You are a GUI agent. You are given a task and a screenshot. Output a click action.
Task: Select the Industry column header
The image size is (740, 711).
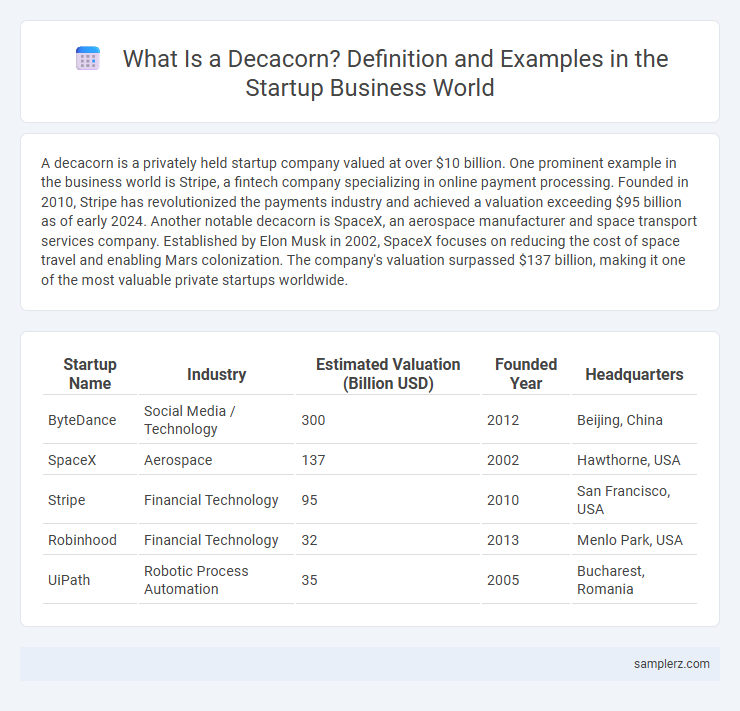[x=216, y=374]
